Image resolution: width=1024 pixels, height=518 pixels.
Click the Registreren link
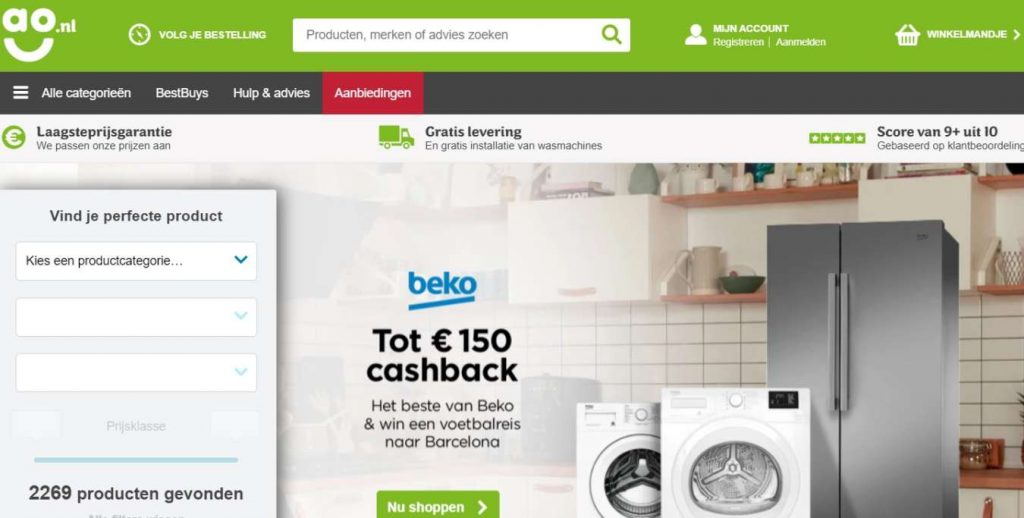(x=738, y=42)
